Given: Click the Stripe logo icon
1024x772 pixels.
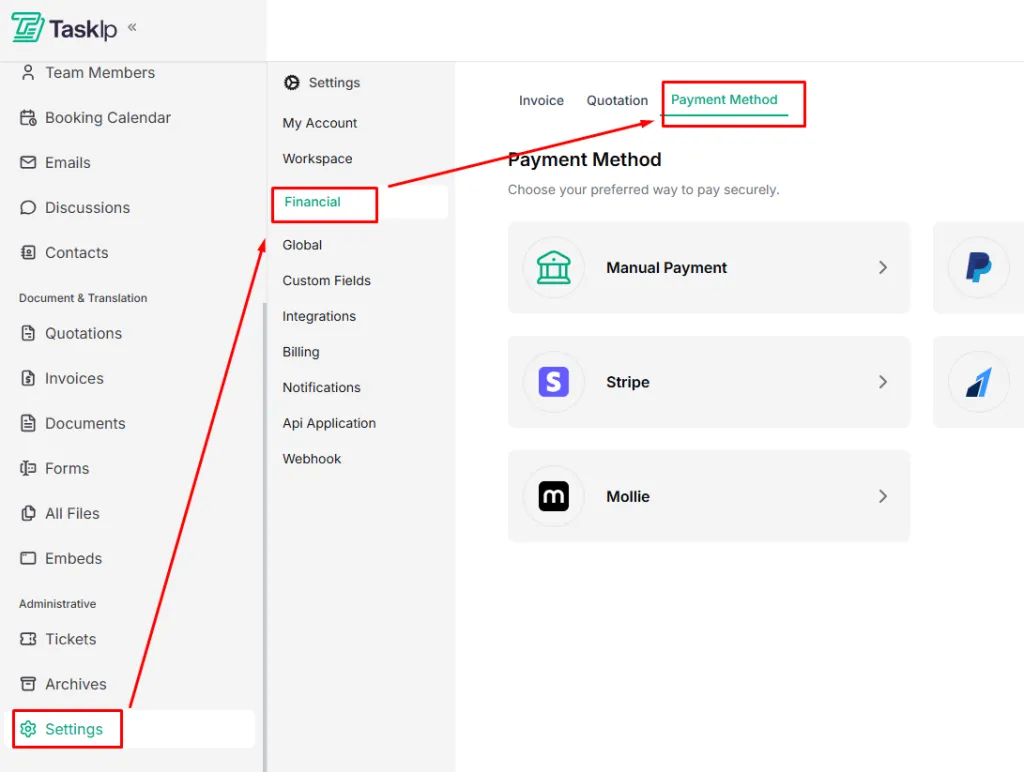Looking at the screenshot, I should tap(553, 382).
